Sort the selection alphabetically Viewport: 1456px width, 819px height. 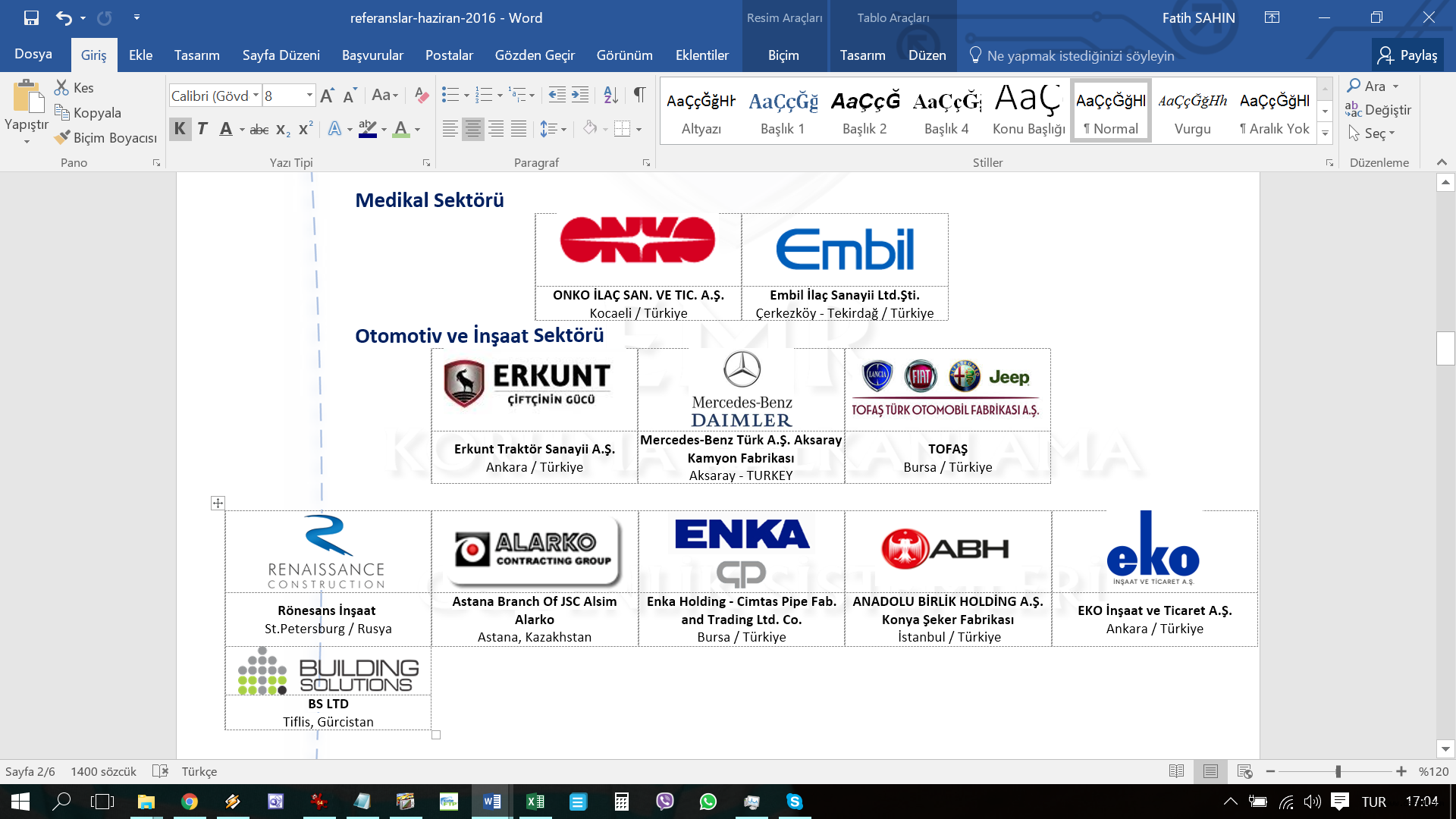click(x=610, y=96)
